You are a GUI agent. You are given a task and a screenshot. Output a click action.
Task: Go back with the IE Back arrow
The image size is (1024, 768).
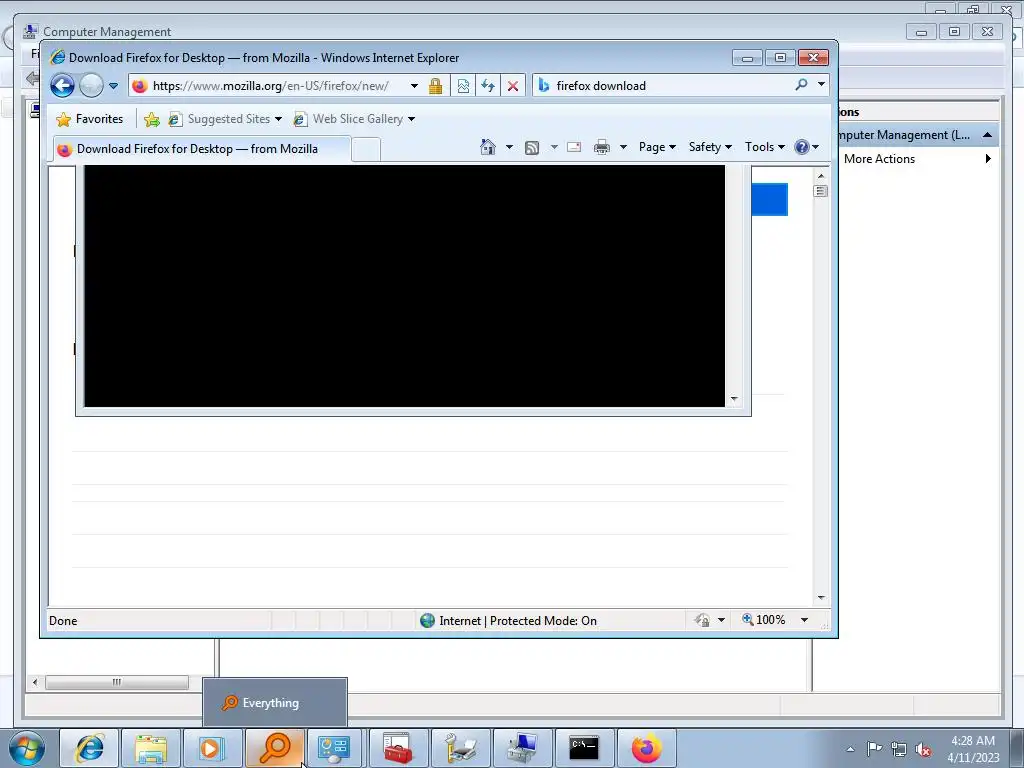[x=63, y=86]
